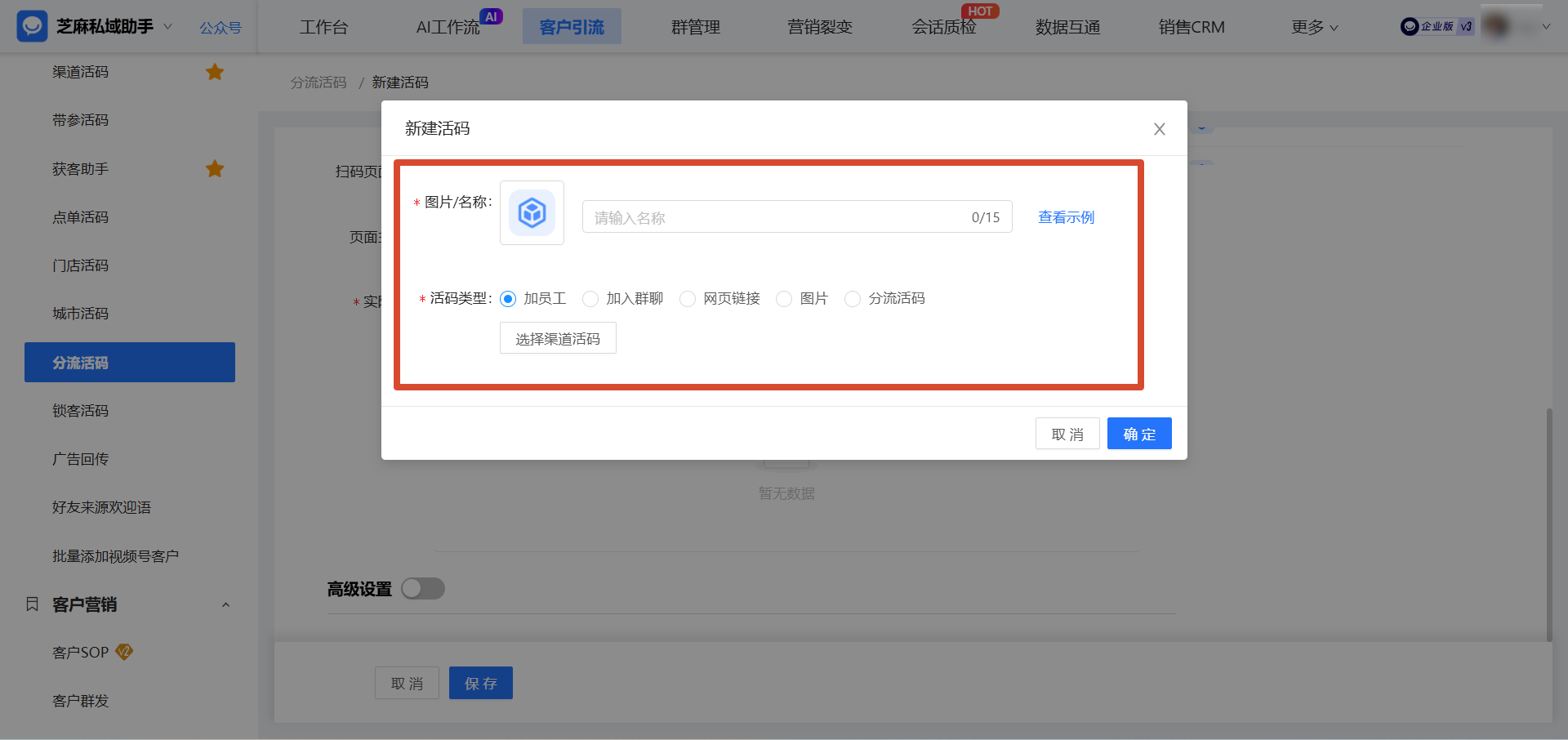Click the star icon beside 获客助手

click(215, 169)
